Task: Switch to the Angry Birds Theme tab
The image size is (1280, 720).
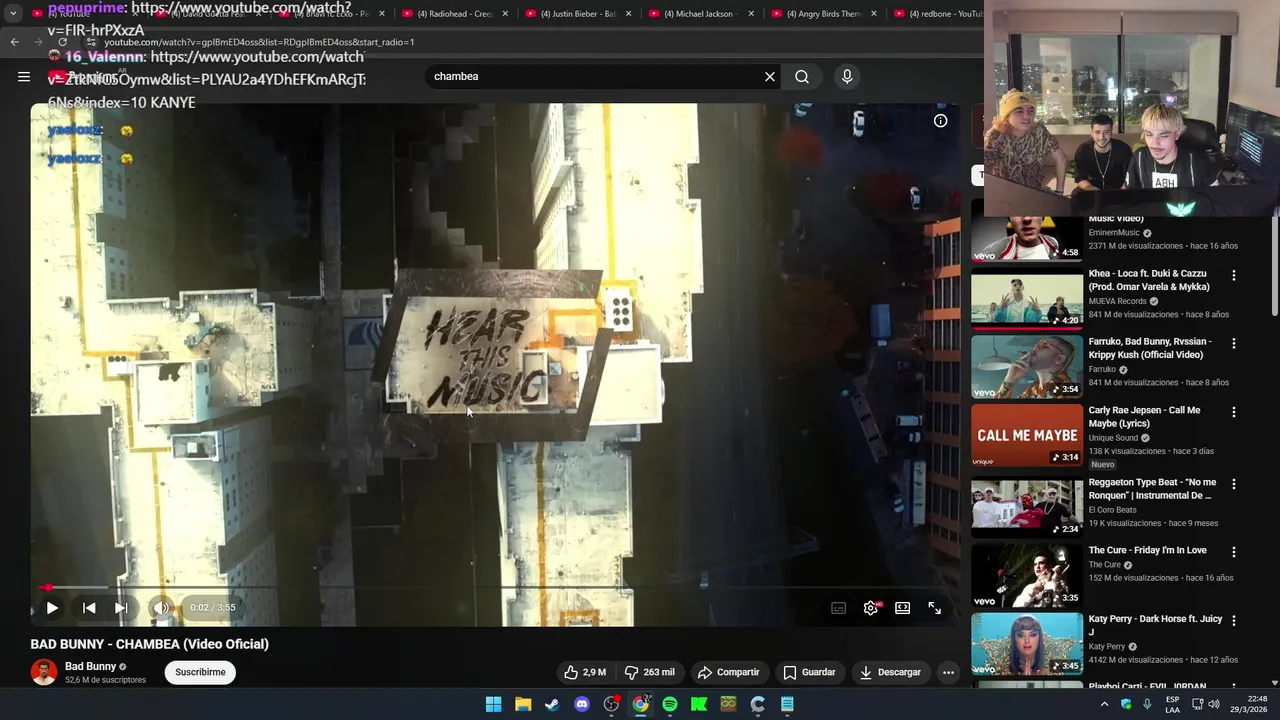Action: click(x=822, y=14)
